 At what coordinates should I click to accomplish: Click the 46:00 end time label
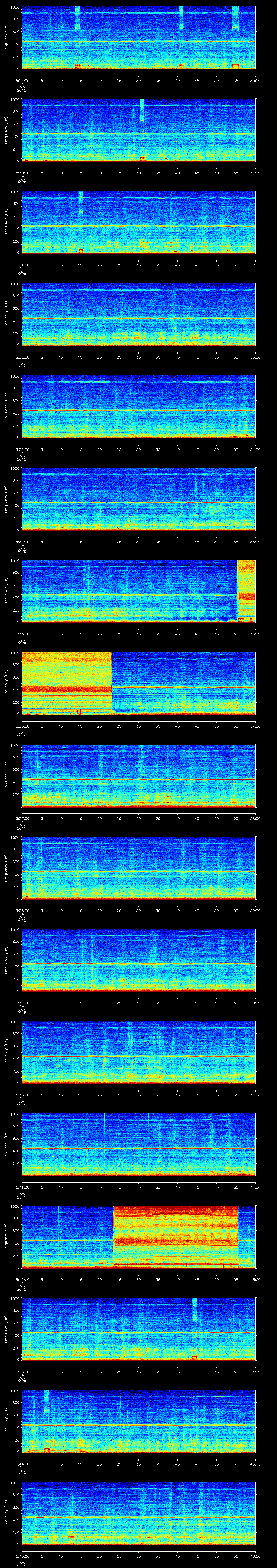click(x=255, y=1556)
